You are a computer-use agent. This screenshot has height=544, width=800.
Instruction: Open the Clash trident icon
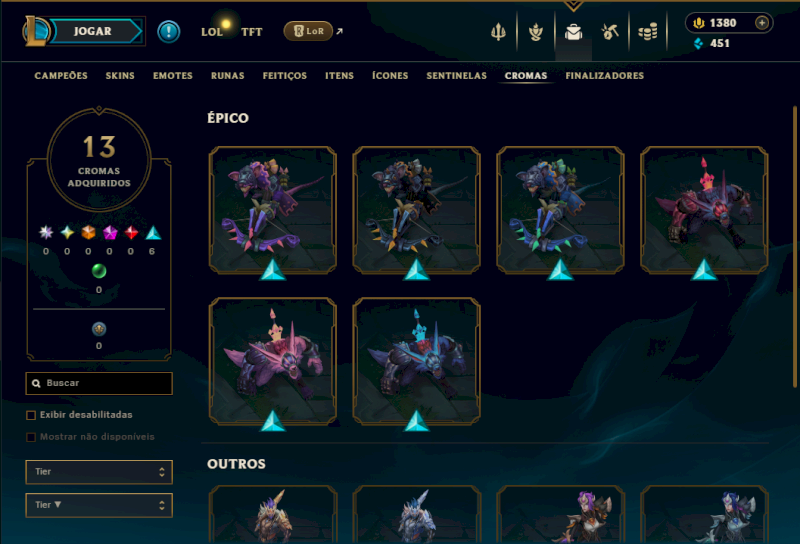click(x=498, y=32)
